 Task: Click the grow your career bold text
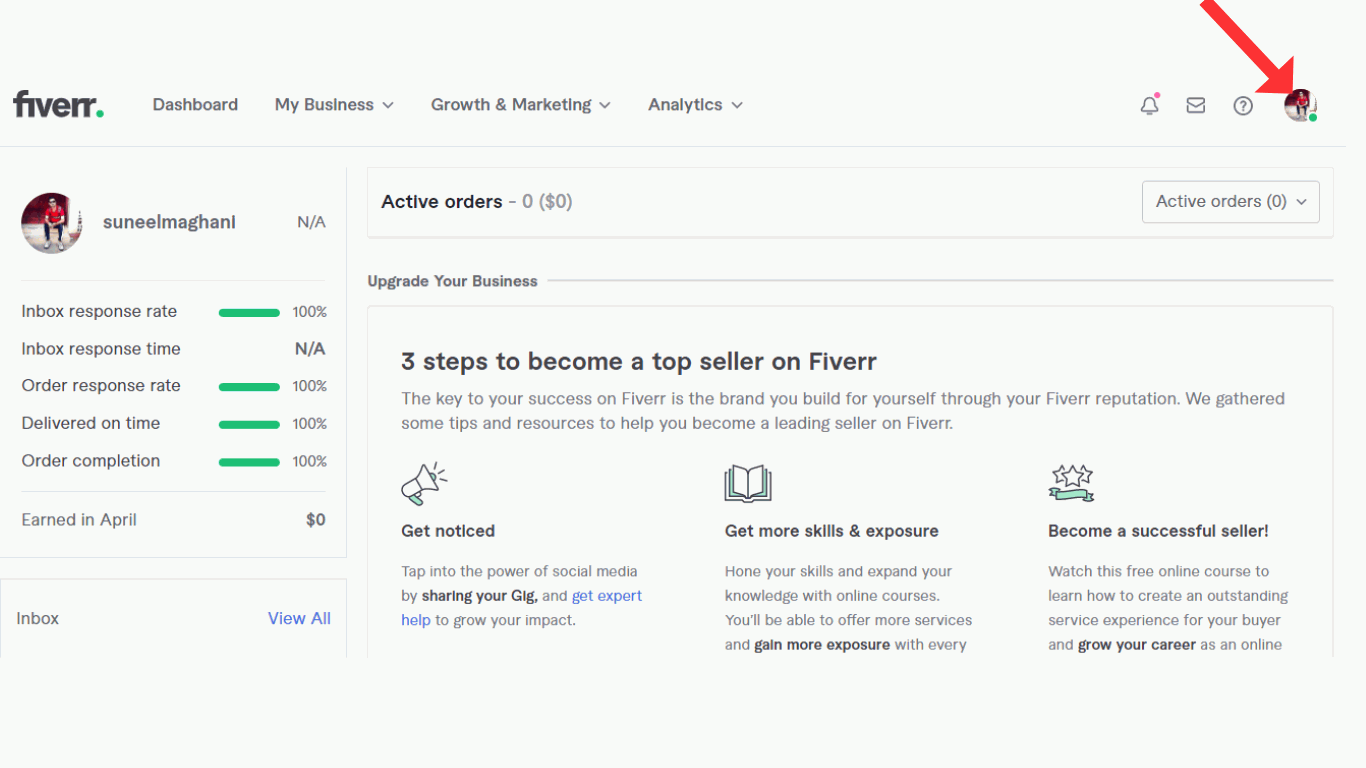[x=1137, y=645]
